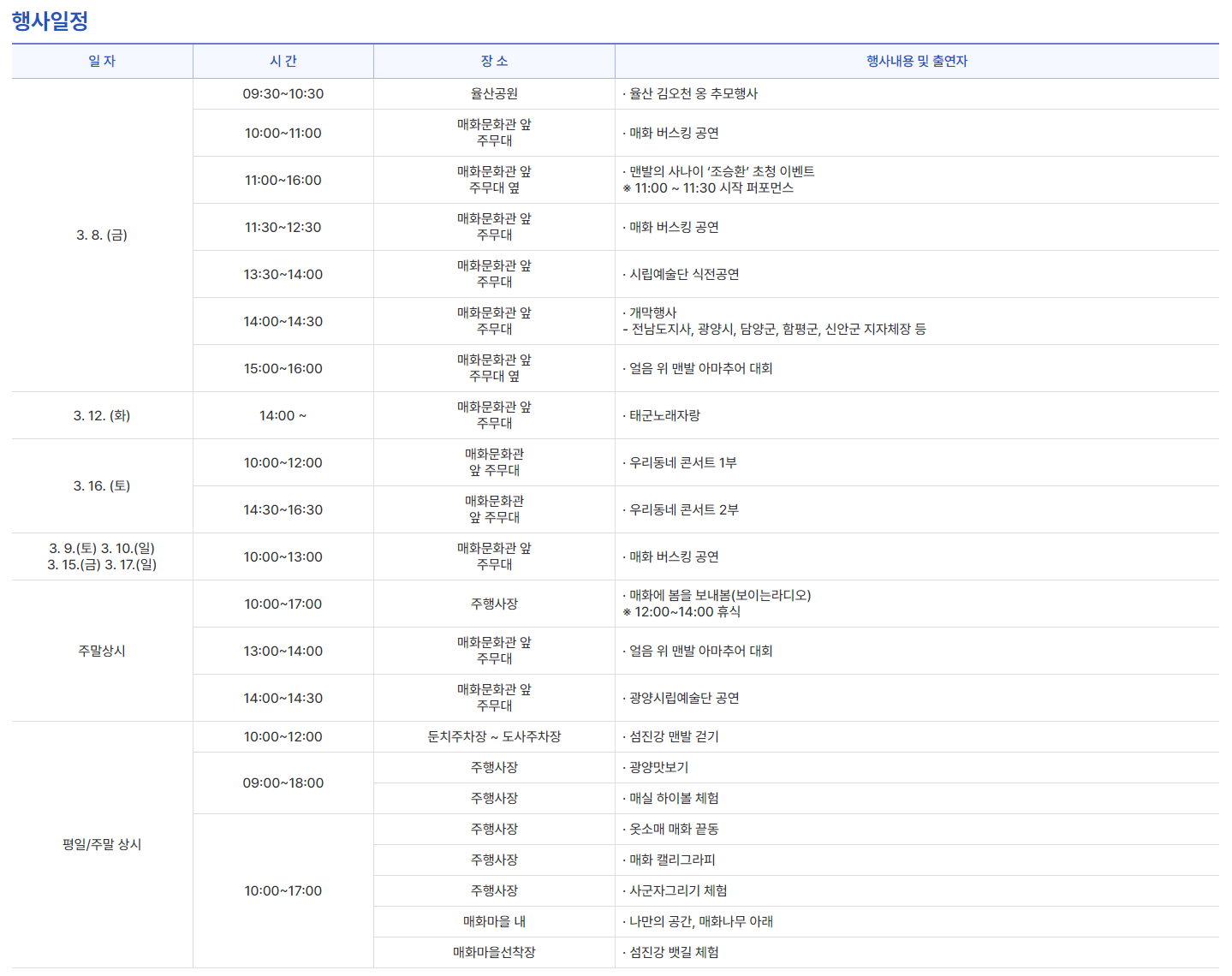Select 태군노래자랑 entry
The width and height of the screenshot is (1232, 976).
(661, 415)
